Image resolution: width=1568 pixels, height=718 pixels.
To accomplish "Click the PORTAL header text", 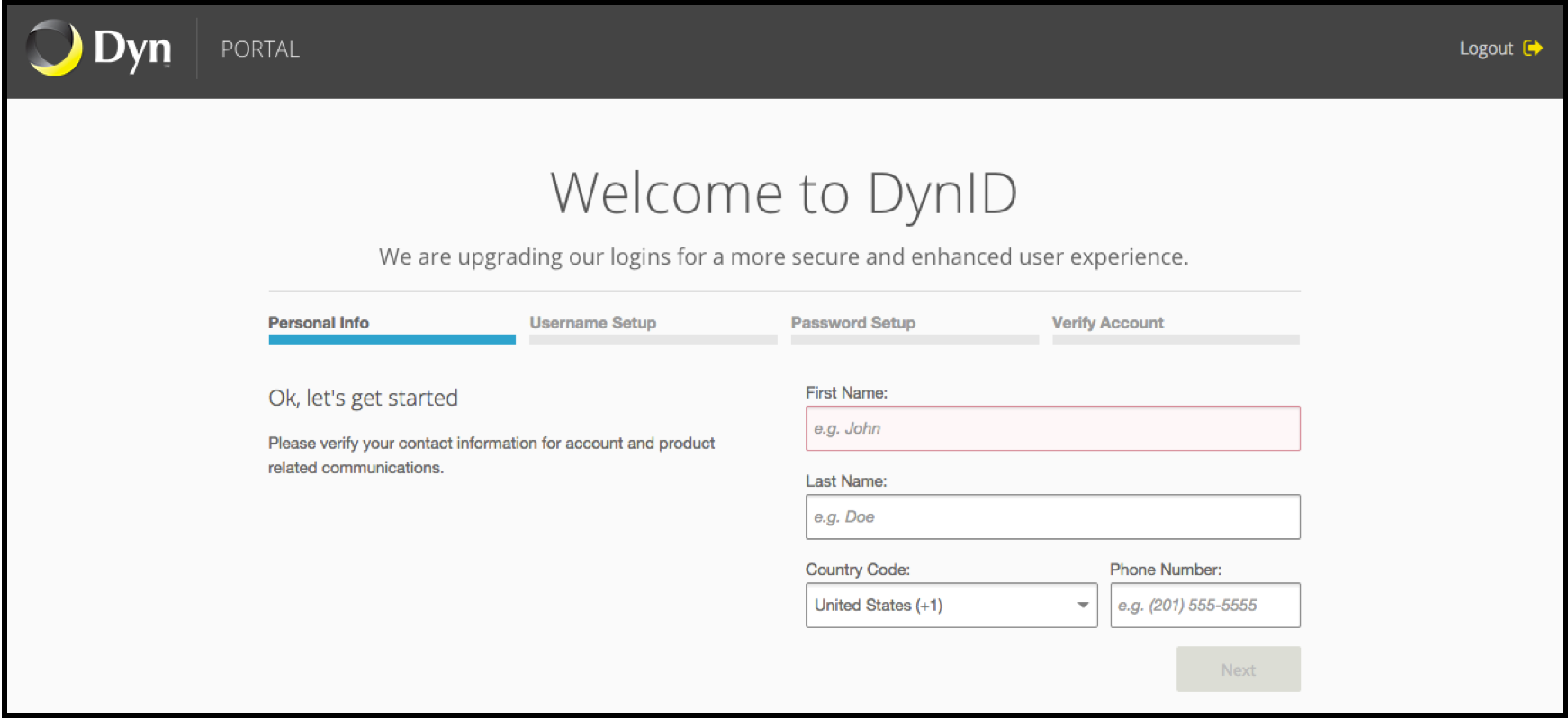I will [260, 49].
